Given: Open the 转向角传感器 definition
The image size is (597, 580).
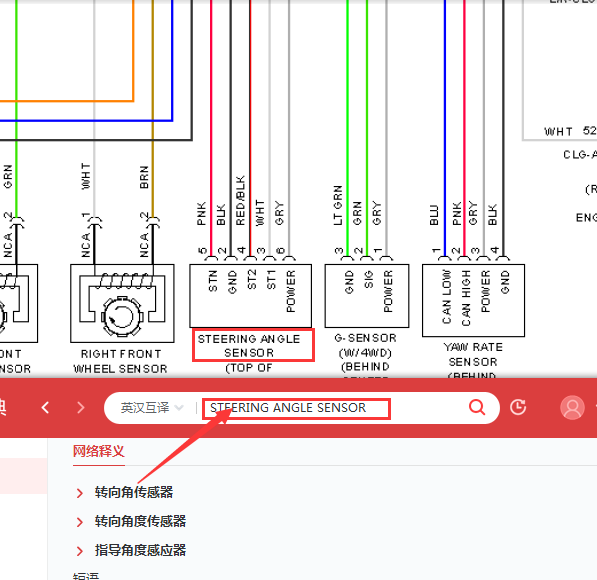Looking at the screenshot, I should point(134,492).
